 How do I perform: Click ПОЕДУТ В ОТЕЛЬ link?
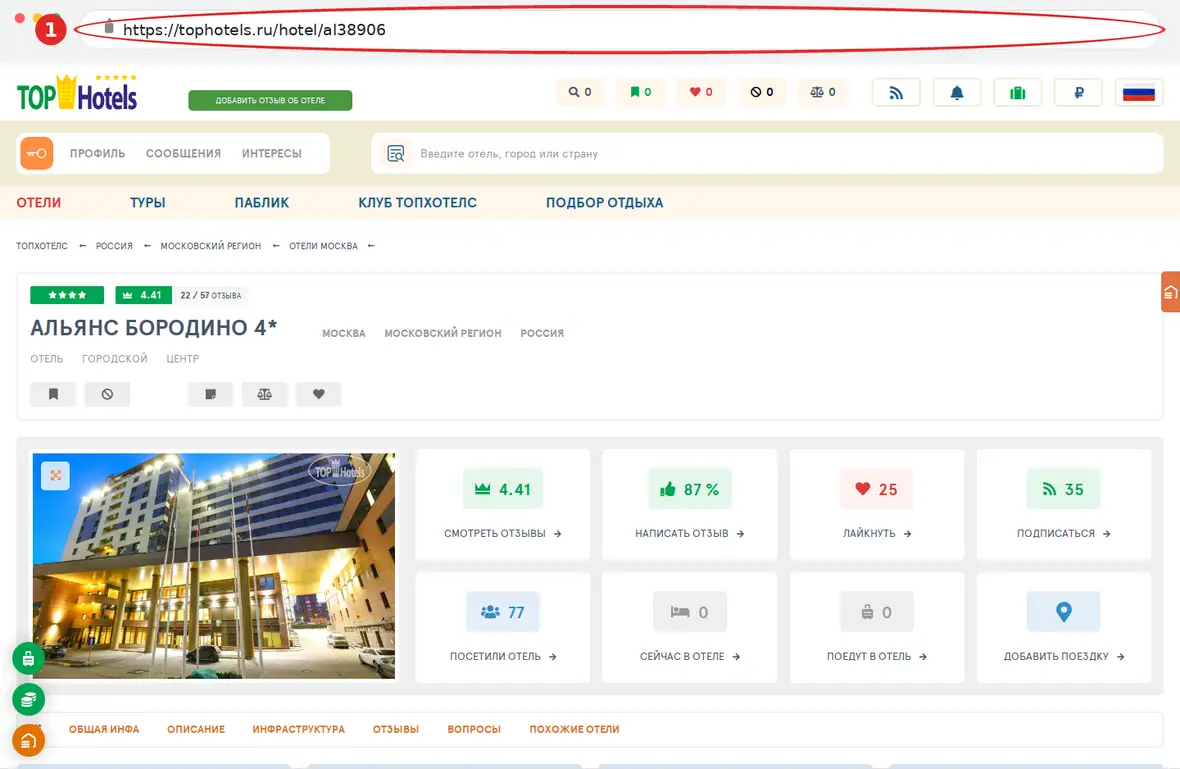[x=877, y=656]
